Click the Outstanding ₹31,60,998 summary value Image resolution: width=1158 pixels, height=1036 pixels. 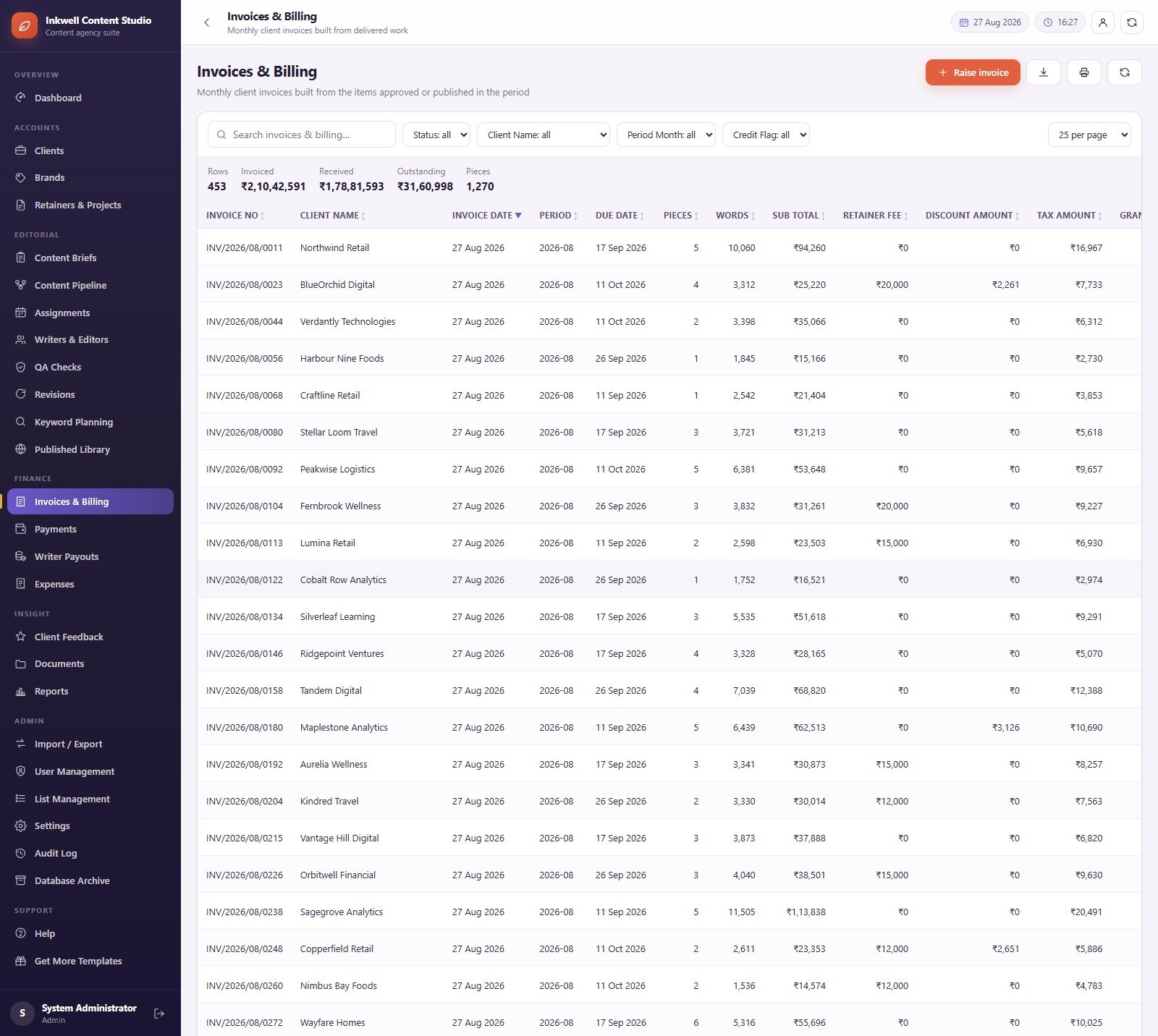pos(425,187)
